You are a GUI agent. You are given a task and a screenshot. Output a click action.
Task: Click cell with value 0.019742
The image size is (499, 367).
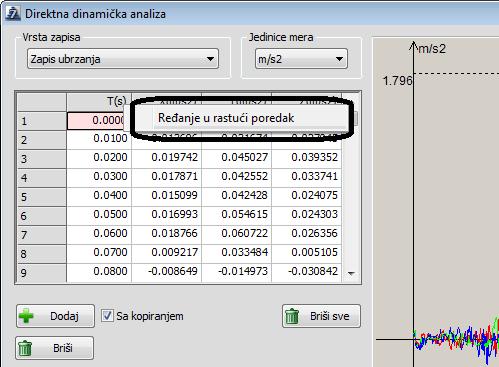pyautogui.click(x=167, y=157)
